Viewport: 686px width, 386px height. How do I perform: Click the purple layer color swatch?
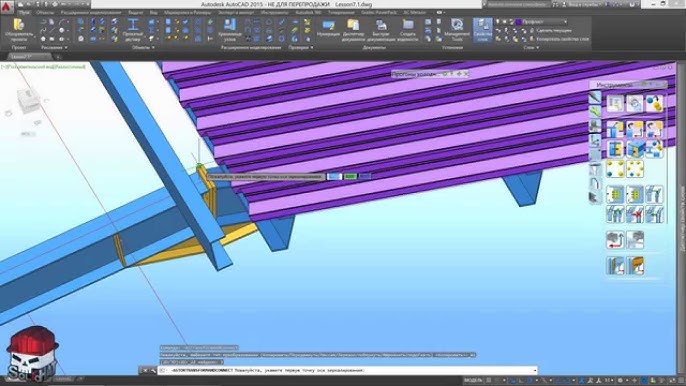click(518, 21)
